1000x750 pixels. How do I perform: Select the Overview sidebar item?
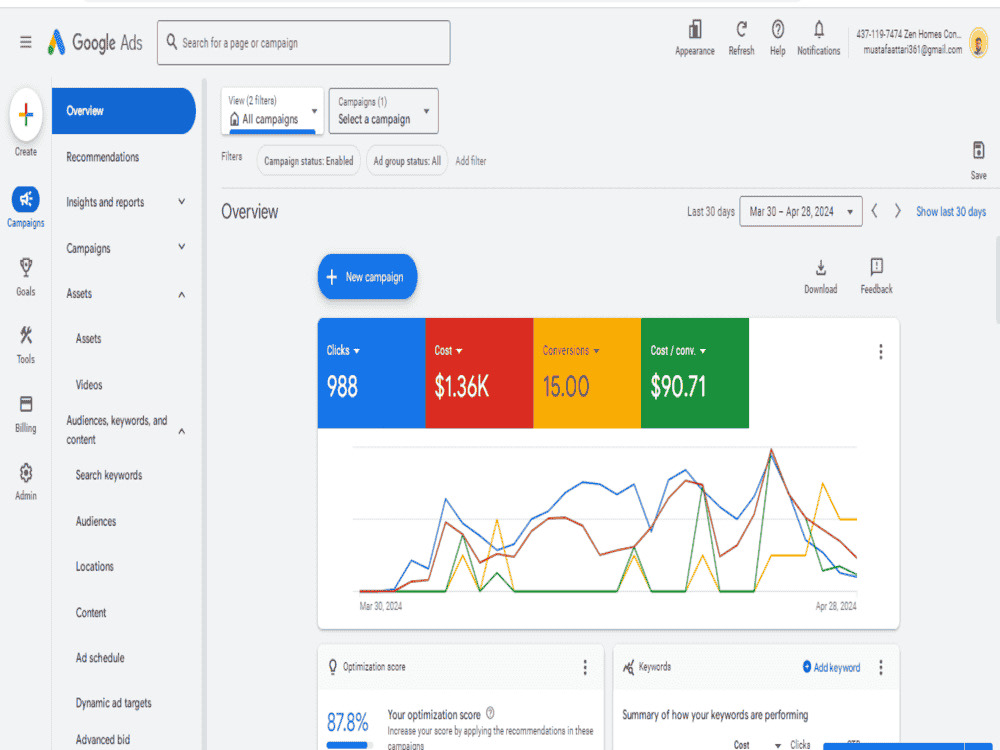tap(124, 111)
